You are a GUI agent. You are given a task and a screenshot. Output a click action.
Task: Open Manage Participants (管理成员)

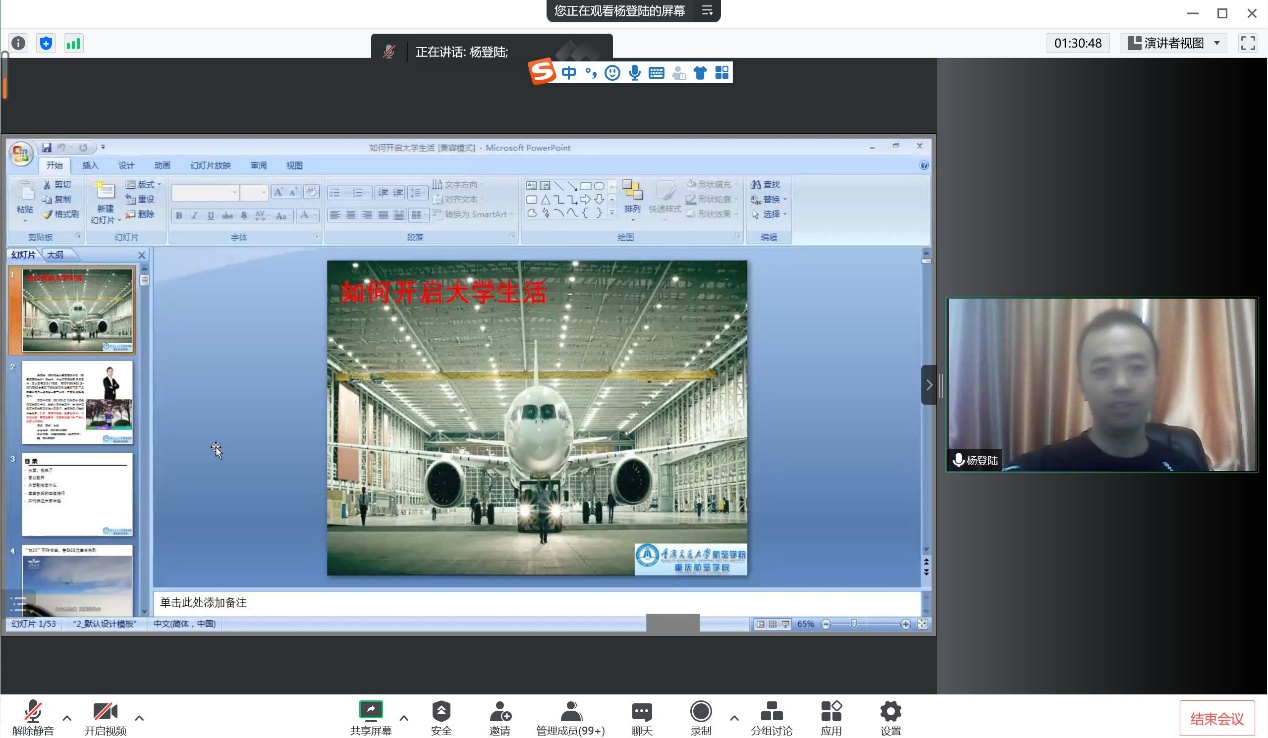[x=570, y=712]
